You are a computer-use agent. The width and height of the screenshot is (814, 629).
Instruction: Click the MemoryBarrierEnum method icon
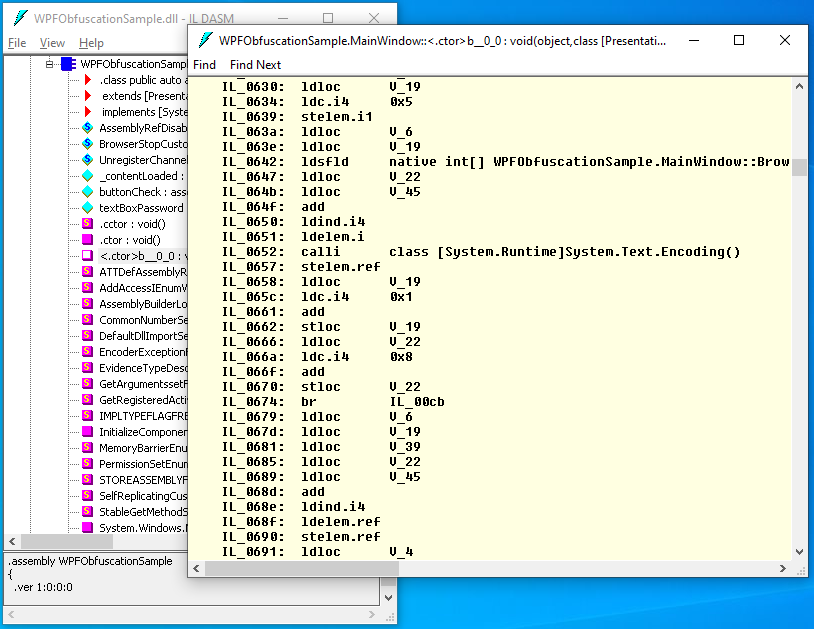click(88, 447)
